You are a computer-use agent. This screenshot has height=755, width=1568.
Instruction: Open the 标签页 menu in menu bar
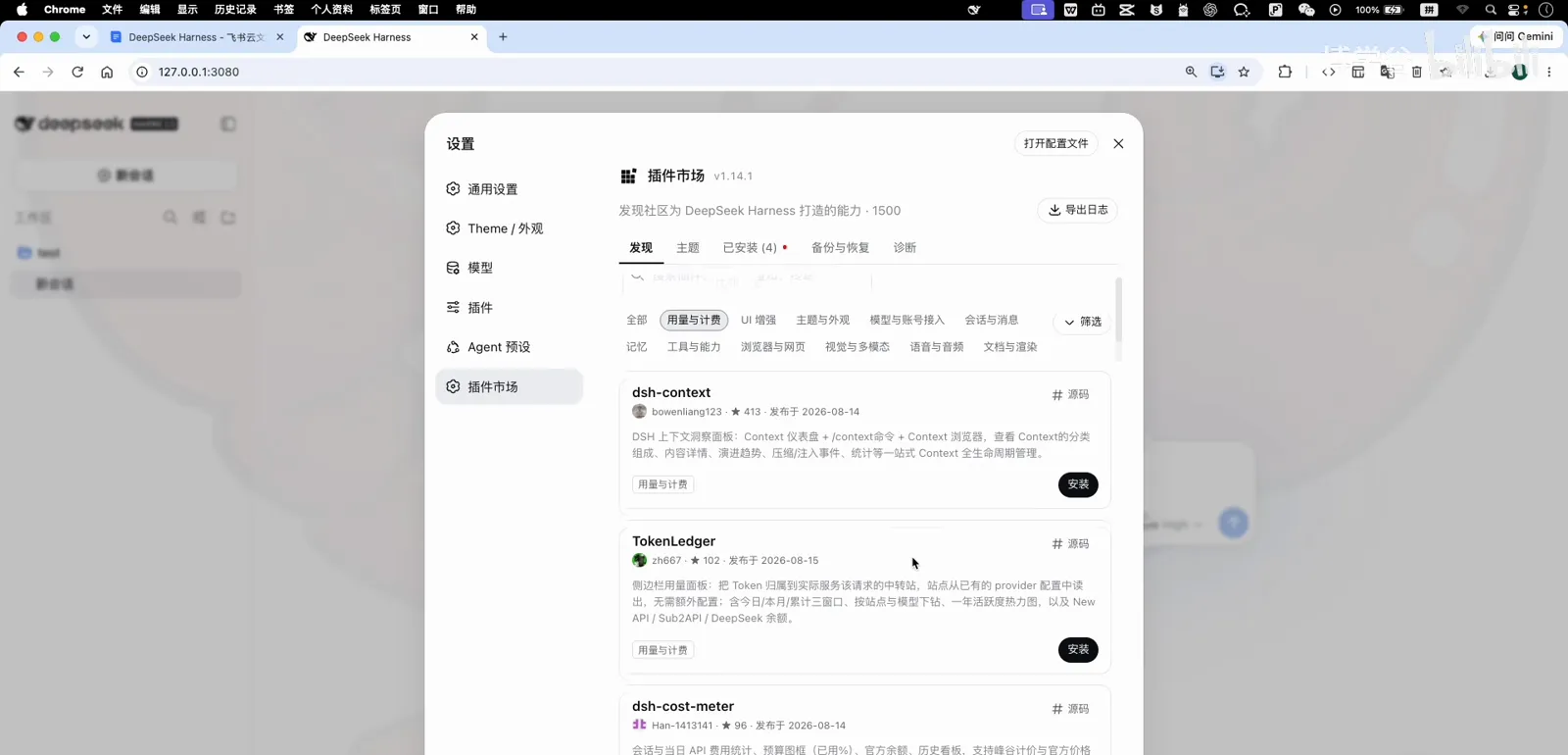385,10
